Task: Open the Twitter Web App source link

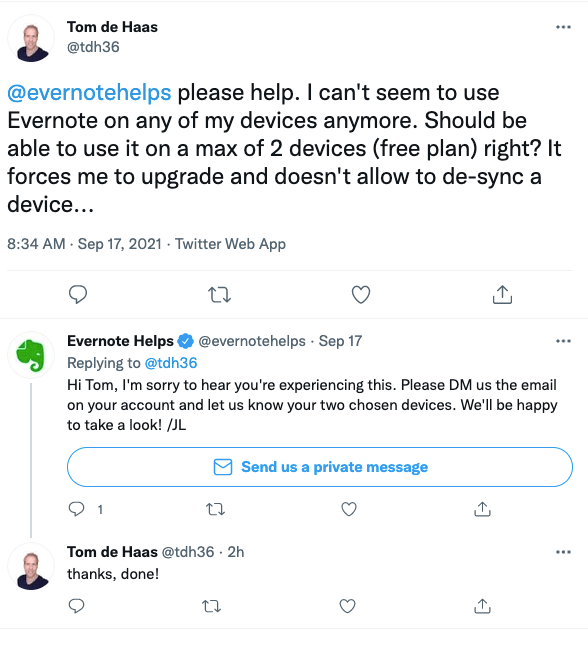Action: pos(230,244)
